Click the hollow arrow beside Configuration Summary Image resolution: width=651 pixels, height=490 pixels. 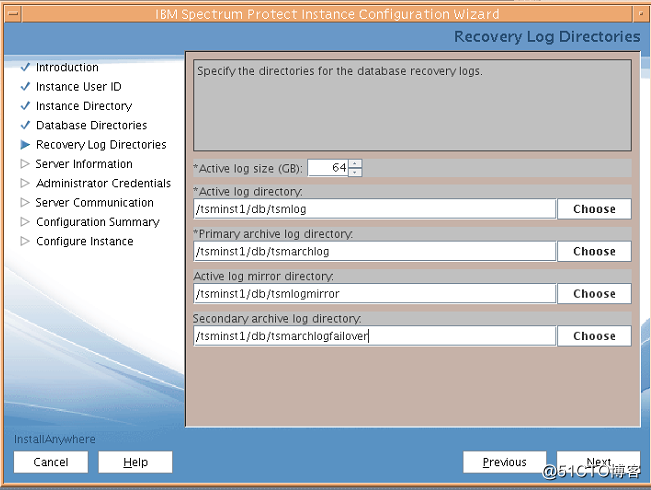point(25,222)
